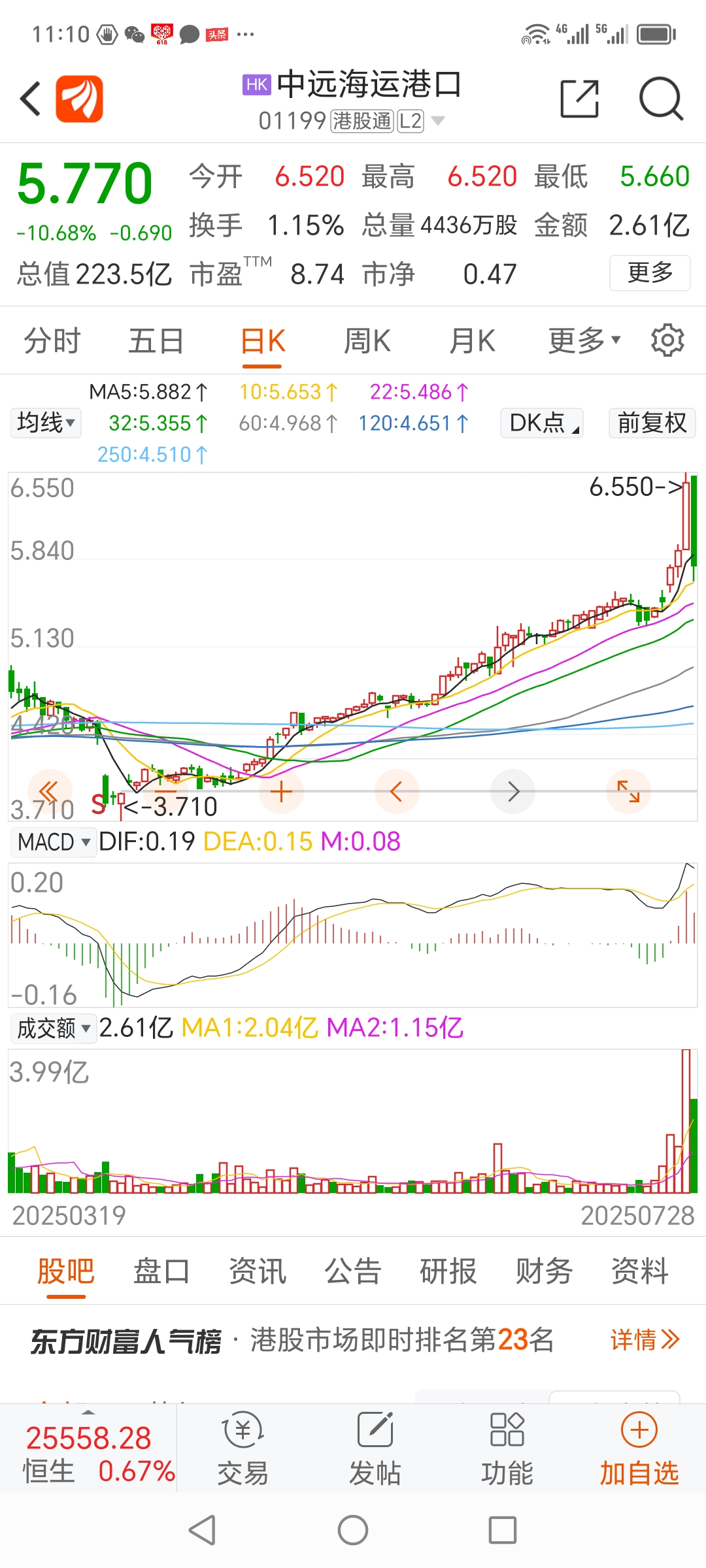
Task: Tap 加自选 add to watchlist
Action: [639, 1449]
